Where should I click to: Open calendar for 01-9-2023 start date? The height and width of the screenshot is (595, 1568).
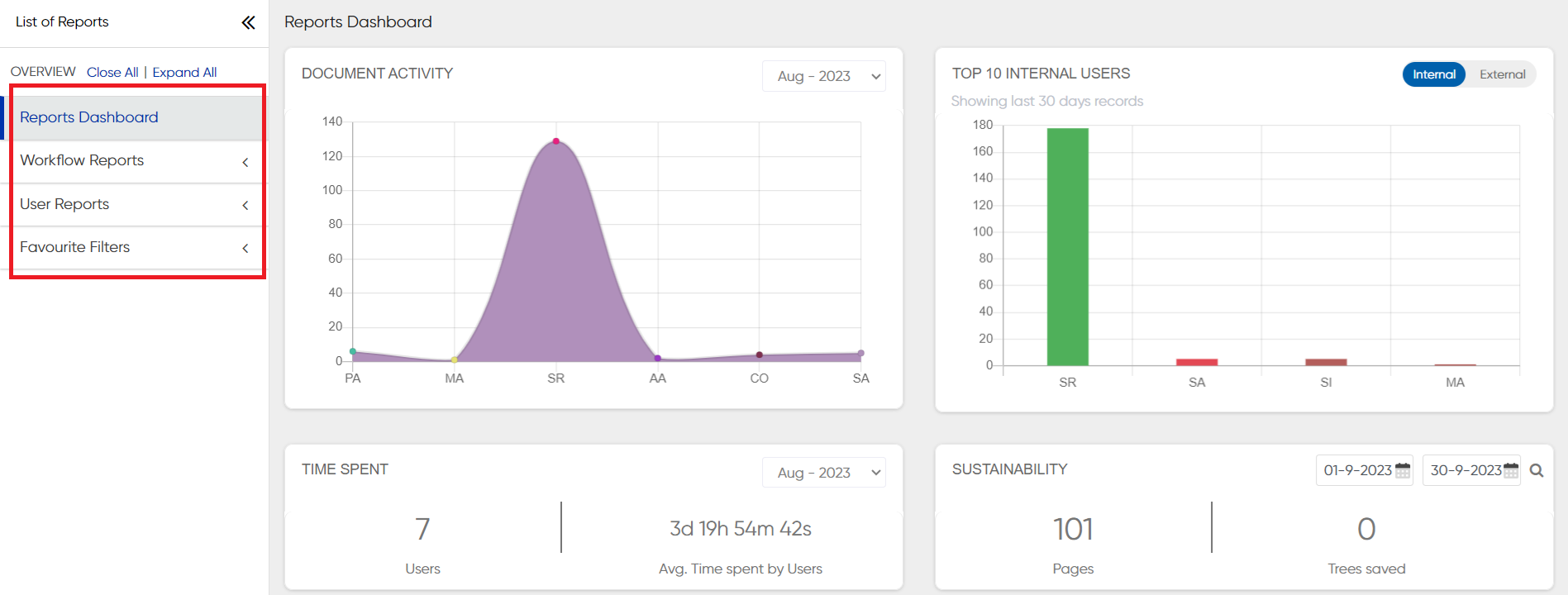[x=1403, y=470]
